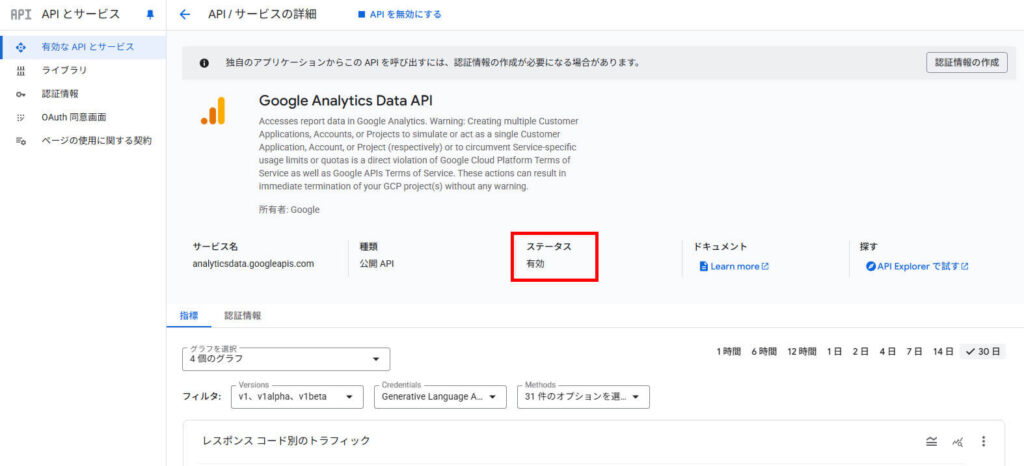Select the 12 時間 time range
1024x466 pixels.
pyautogui.click(x=801, y=352)
